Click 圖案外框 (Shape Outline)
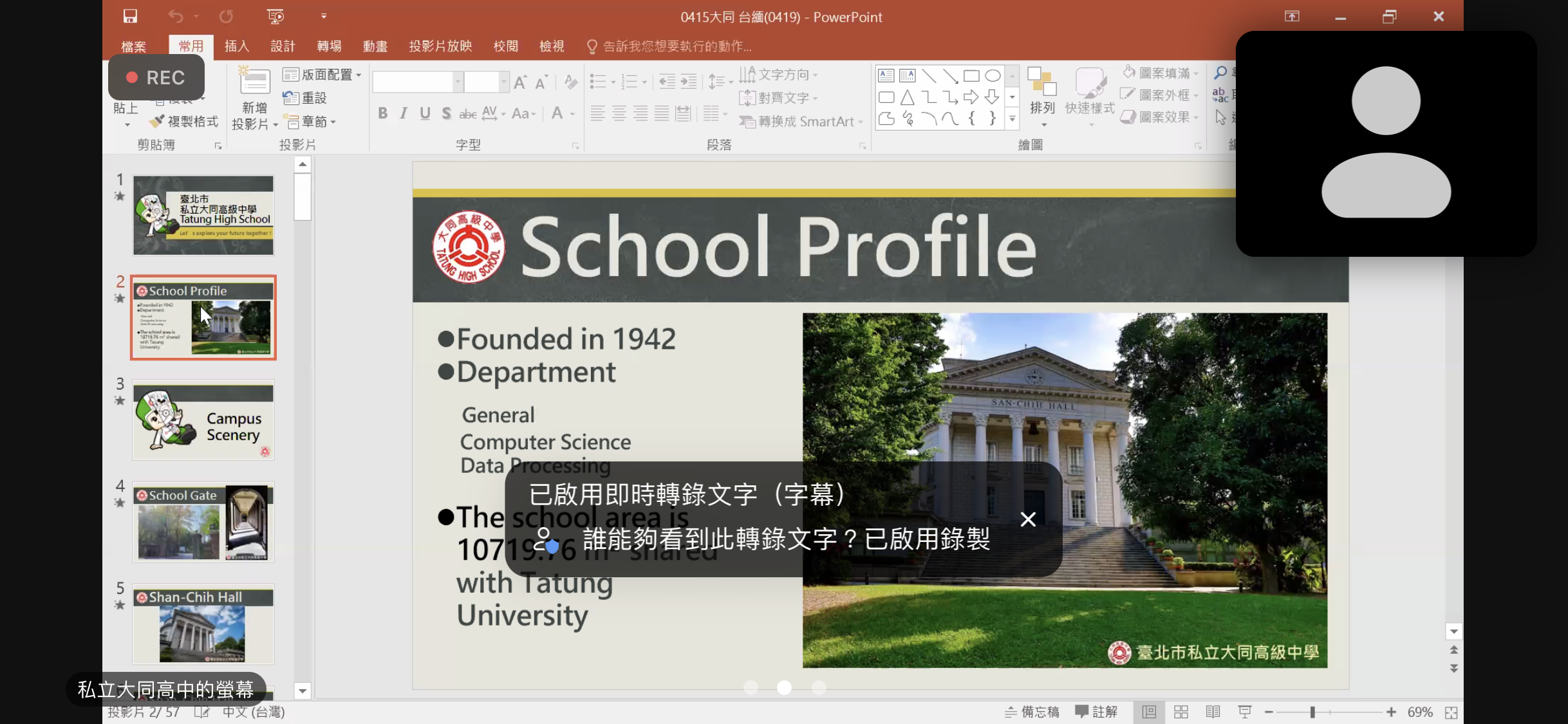1568x724 pixels. [x=1161, y=95]
